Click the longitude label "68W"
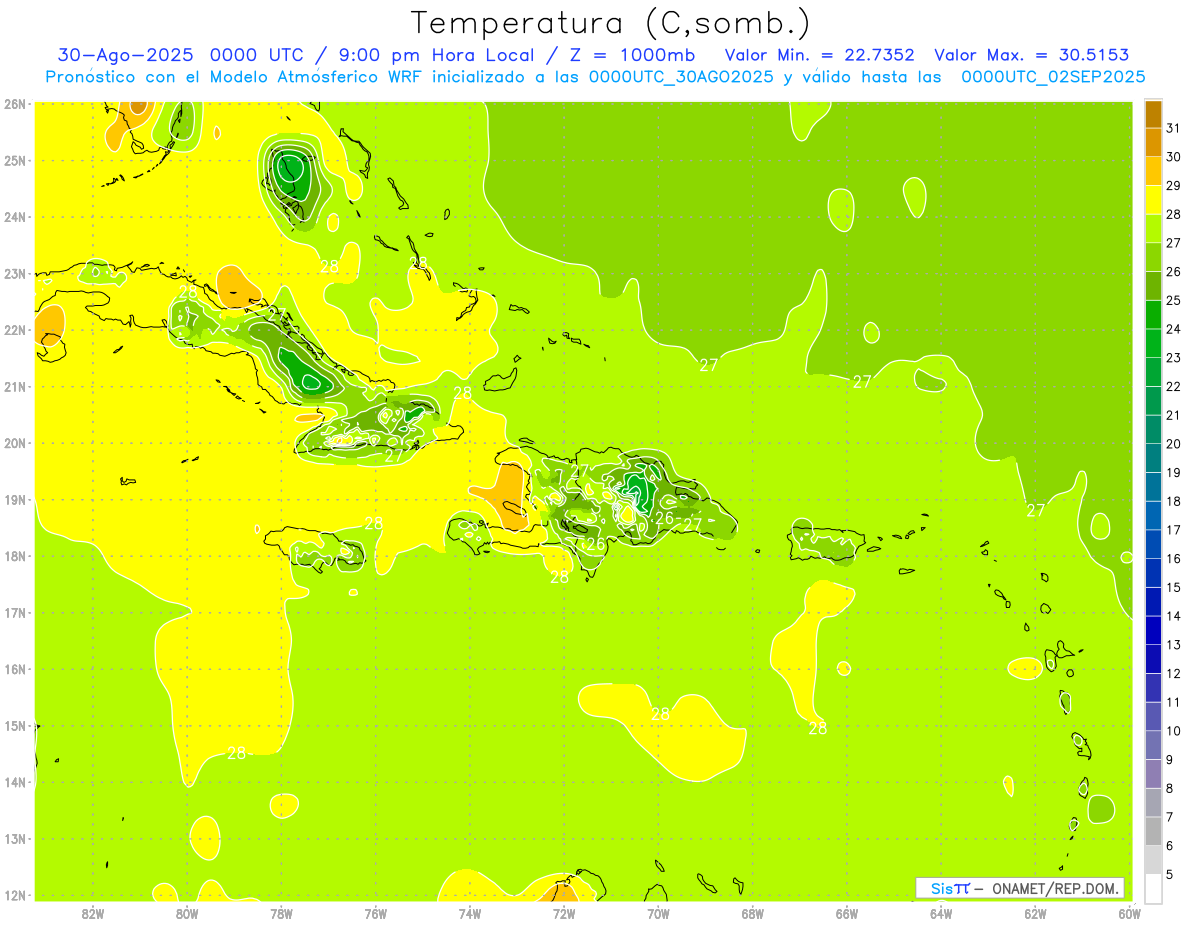The height and width of the screenshot is (927, 1200). pos(753,912)
